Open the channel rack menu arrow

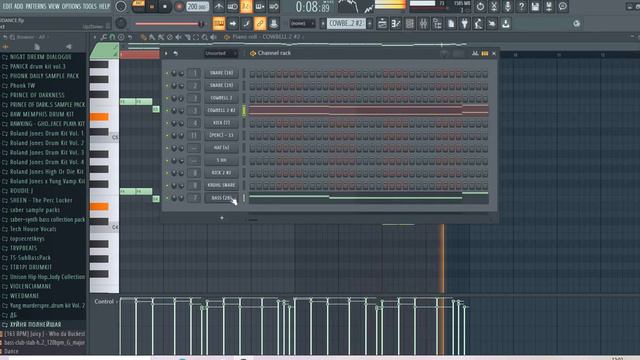tap(166, 53)
